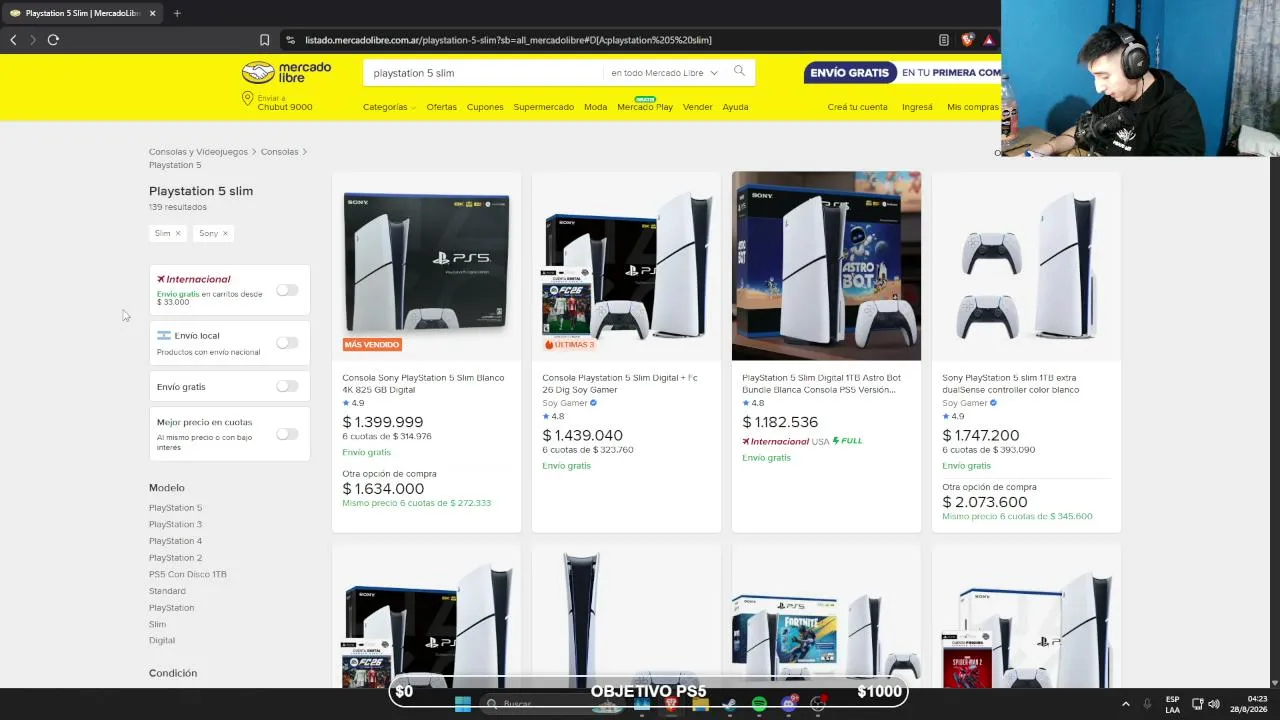Open Mis compras

[973, 107]
